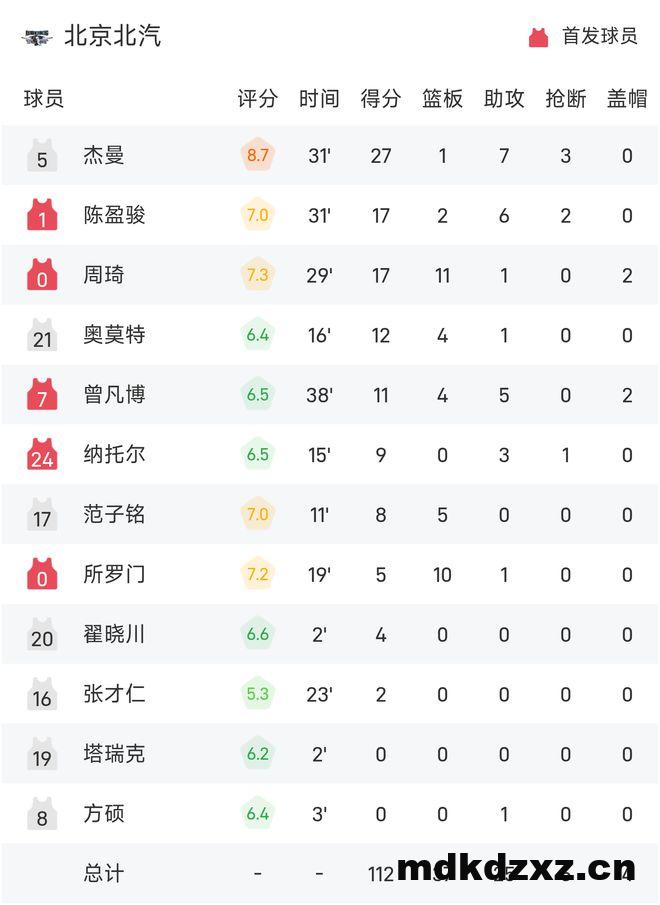Open player 翟晓川's name link

114,634
